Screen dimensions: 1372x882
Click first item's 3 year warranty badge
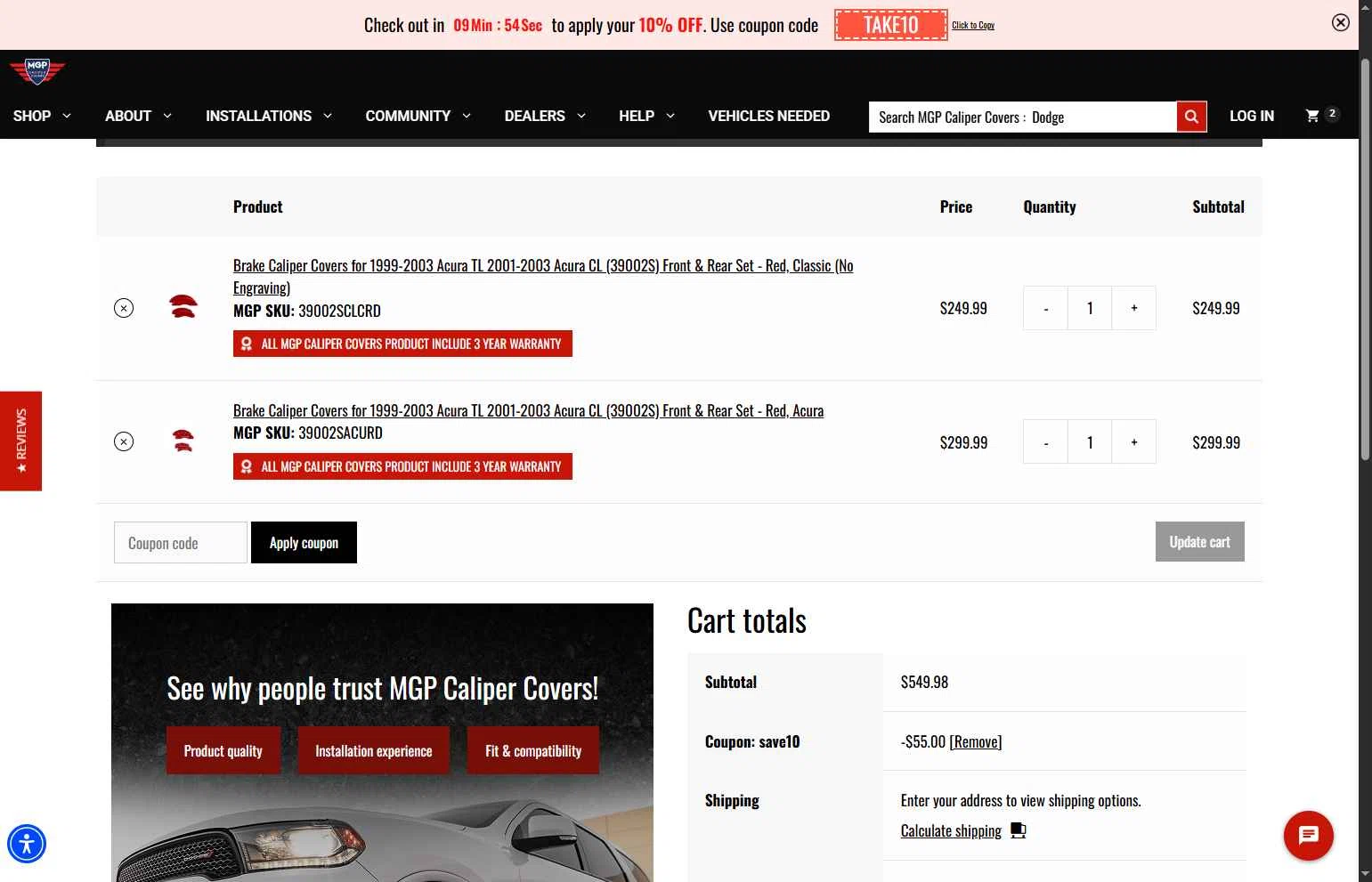[402, 344]
